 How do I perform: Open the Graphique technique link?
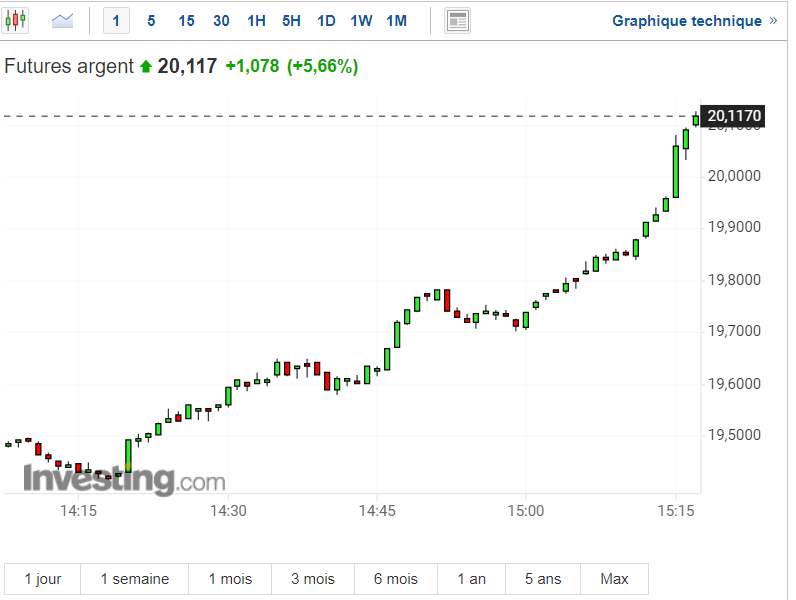click(694, 21)
